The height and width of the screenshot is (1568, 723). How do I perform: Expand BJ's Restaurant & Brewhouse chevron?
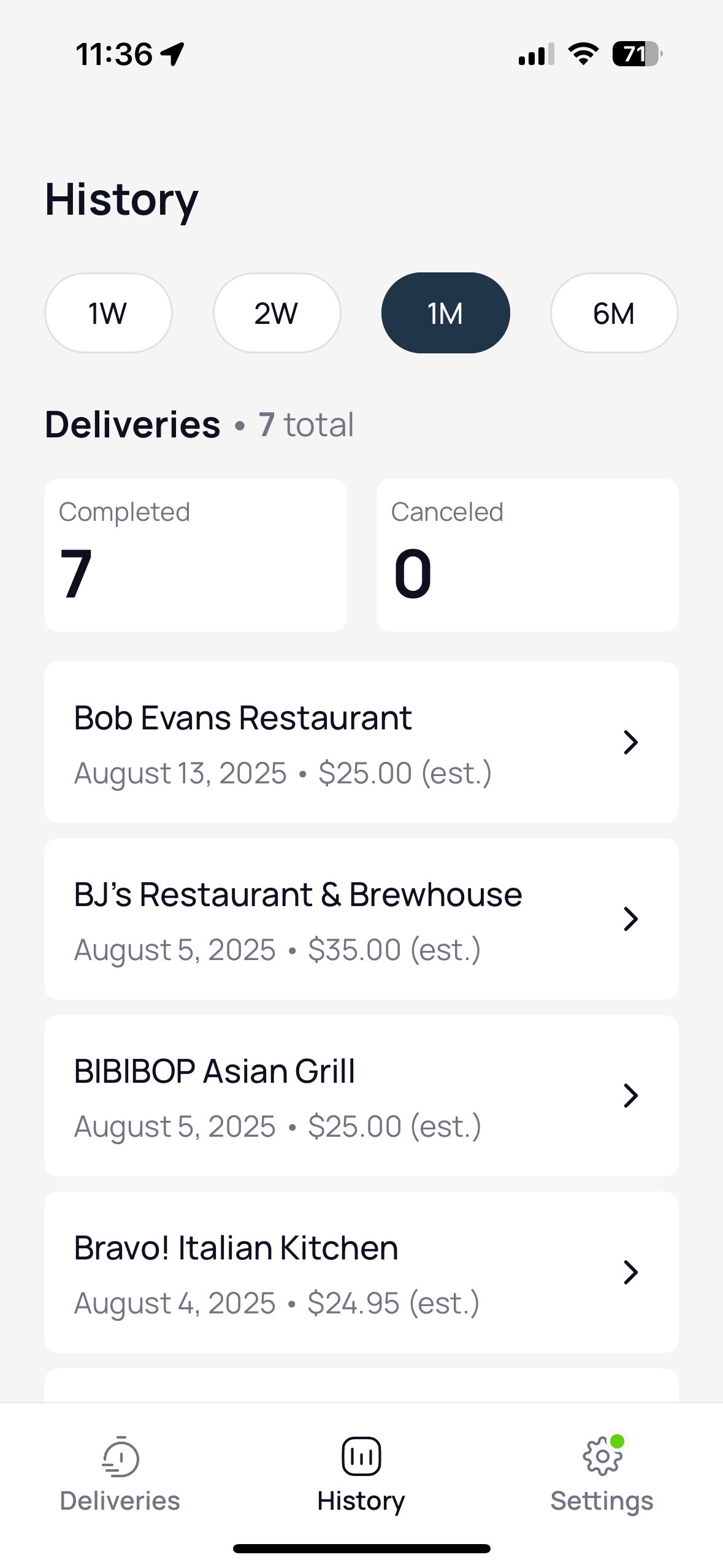tap(630, 919)
